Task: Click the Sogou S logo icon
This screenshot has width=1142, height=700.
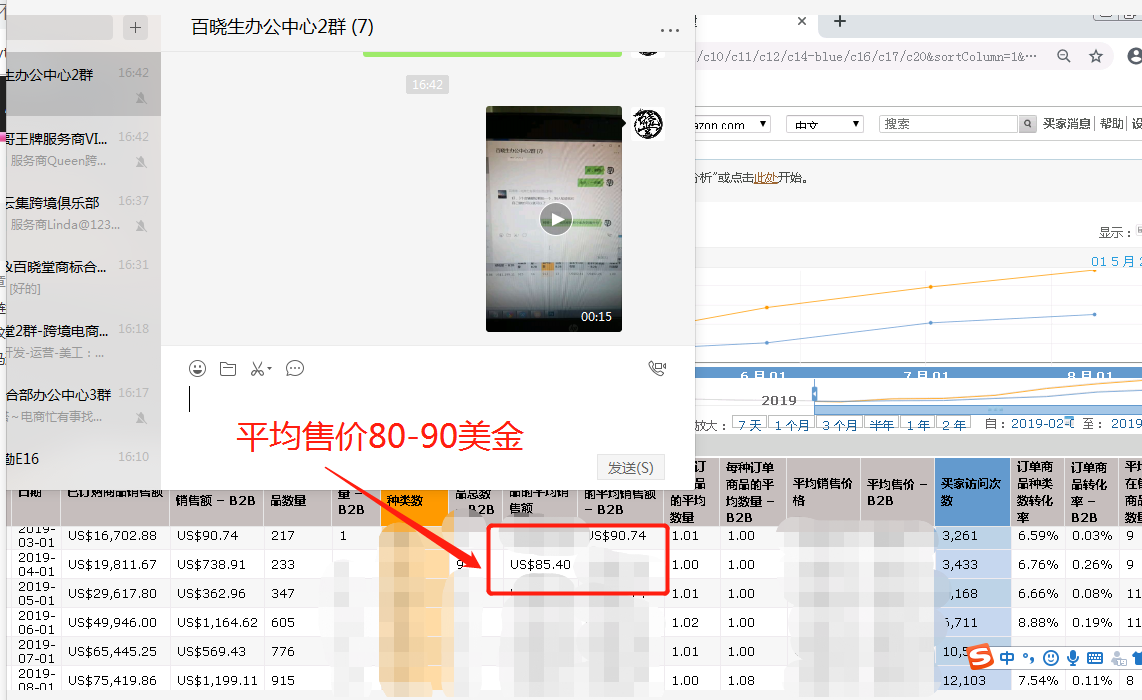Action: point(980,657)
